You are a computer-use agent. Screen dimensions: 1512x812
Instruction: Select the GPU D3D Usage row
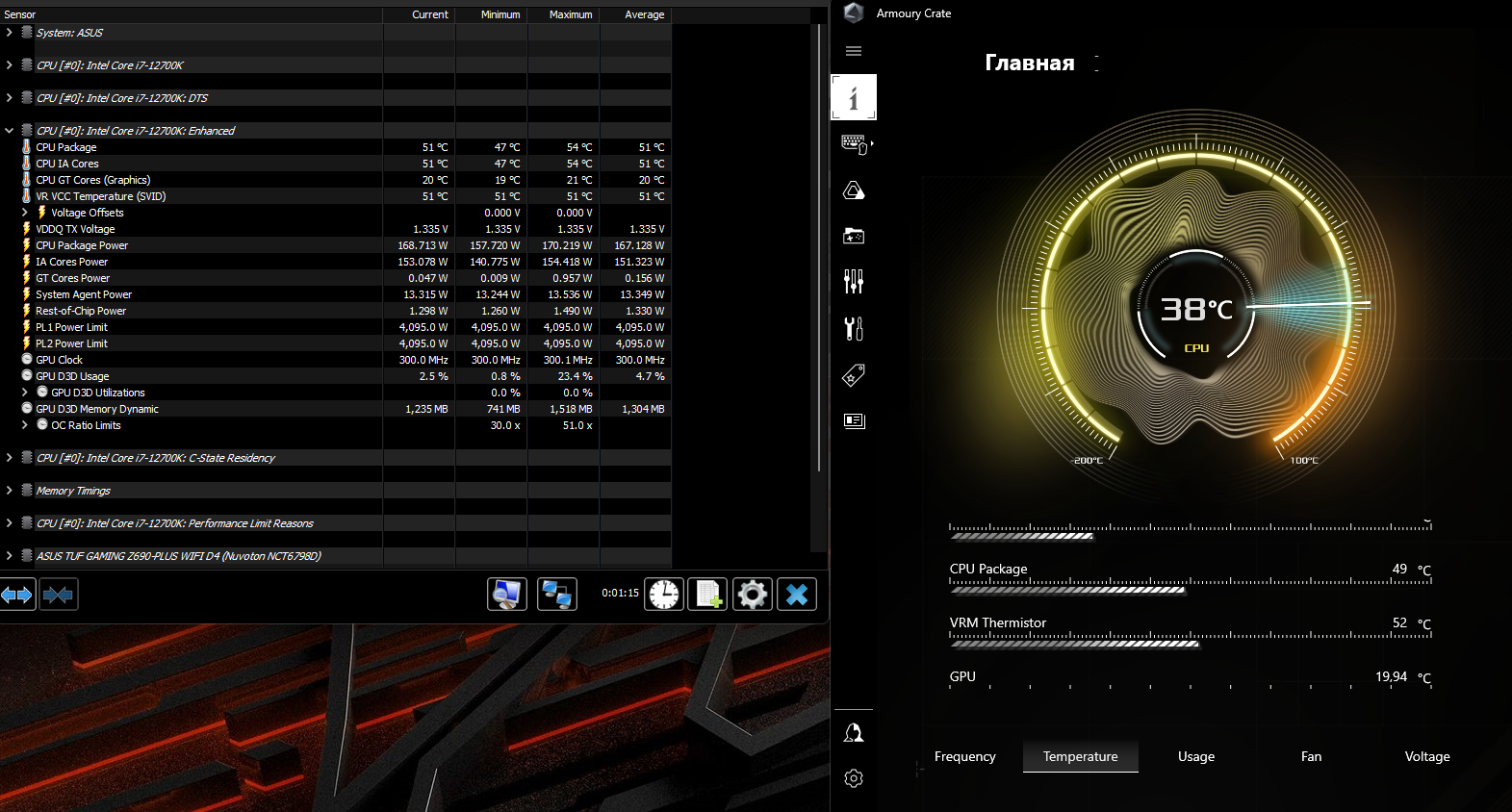(336, 376)
